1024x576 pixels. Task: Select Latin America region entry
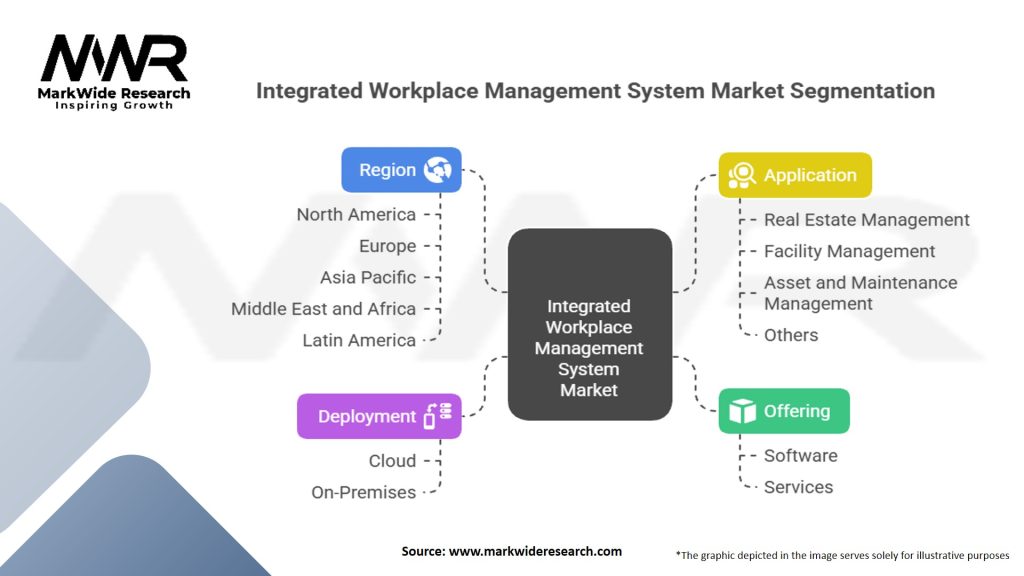[x=359, y=340]
